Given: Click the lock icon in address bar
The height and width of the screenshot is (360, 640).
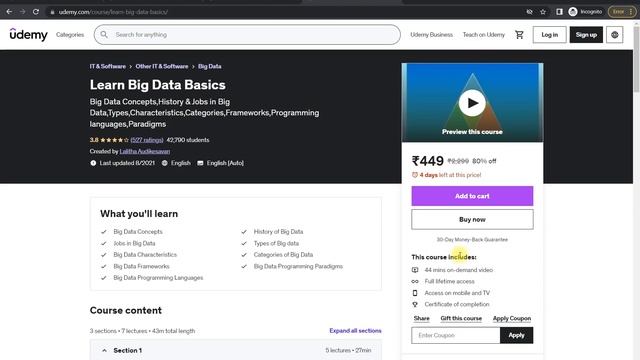Looking at the screenshot, I should (x=52, y=12).
